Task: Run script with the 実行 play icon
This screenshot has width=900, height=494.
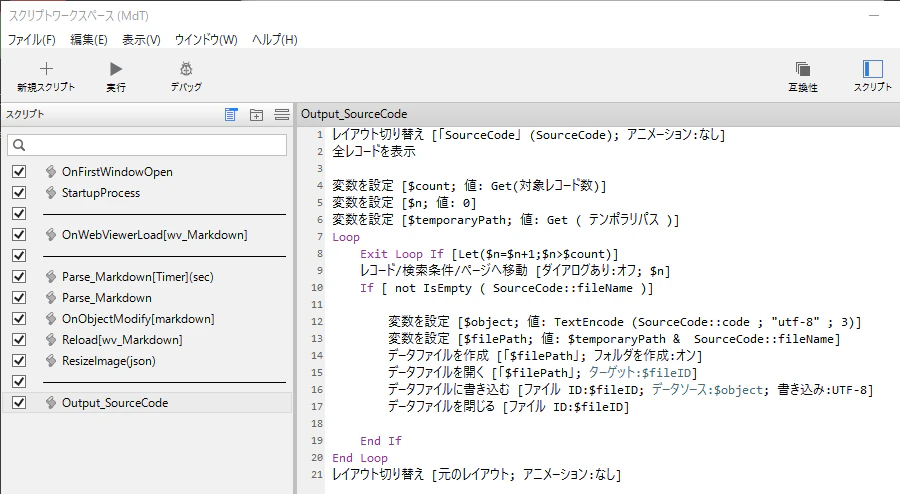Action: click(116, 69)
